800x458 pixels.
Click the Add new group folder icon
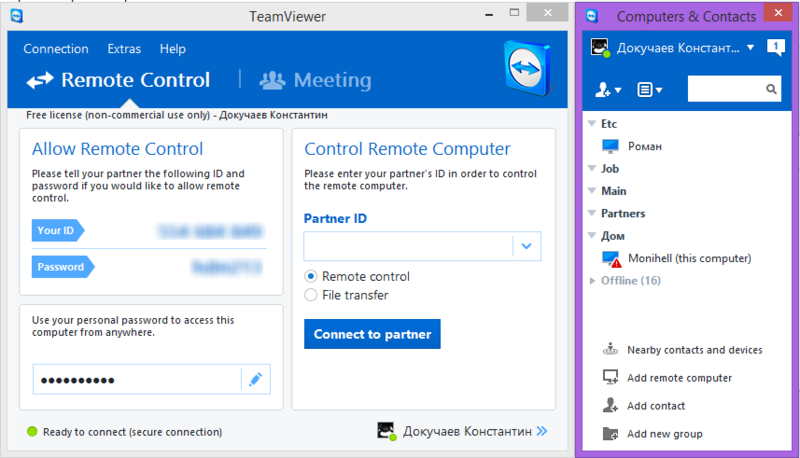coord(610,434)
